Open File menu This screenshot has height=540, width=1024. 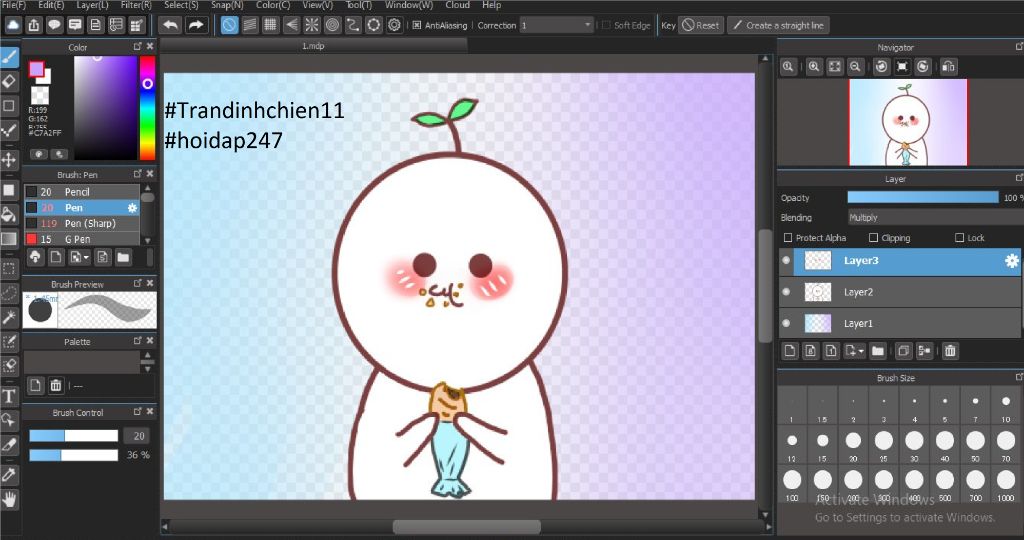click(14, 5)
